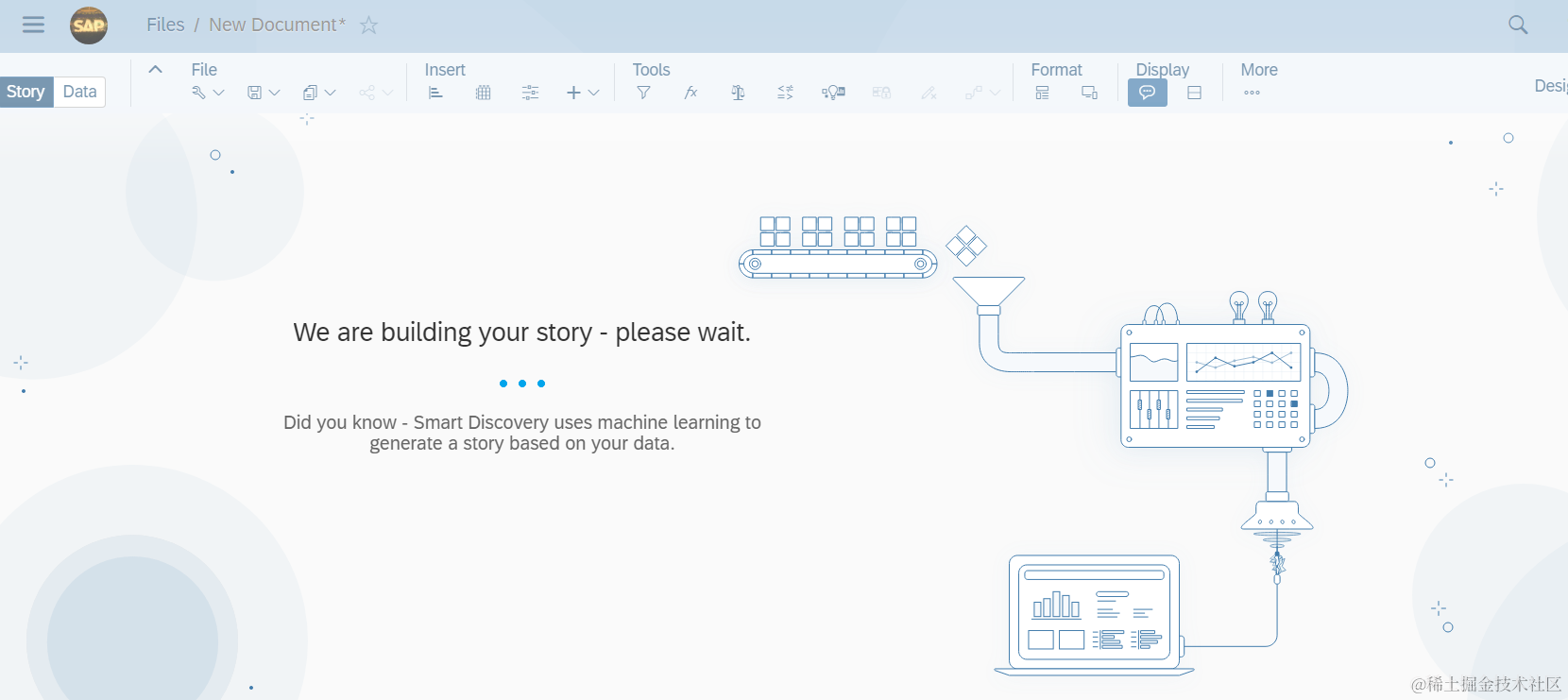Click the 'Did you know - Smart Discovery' tip
This screenshot has width=1568, height=700.
(522, 433)
